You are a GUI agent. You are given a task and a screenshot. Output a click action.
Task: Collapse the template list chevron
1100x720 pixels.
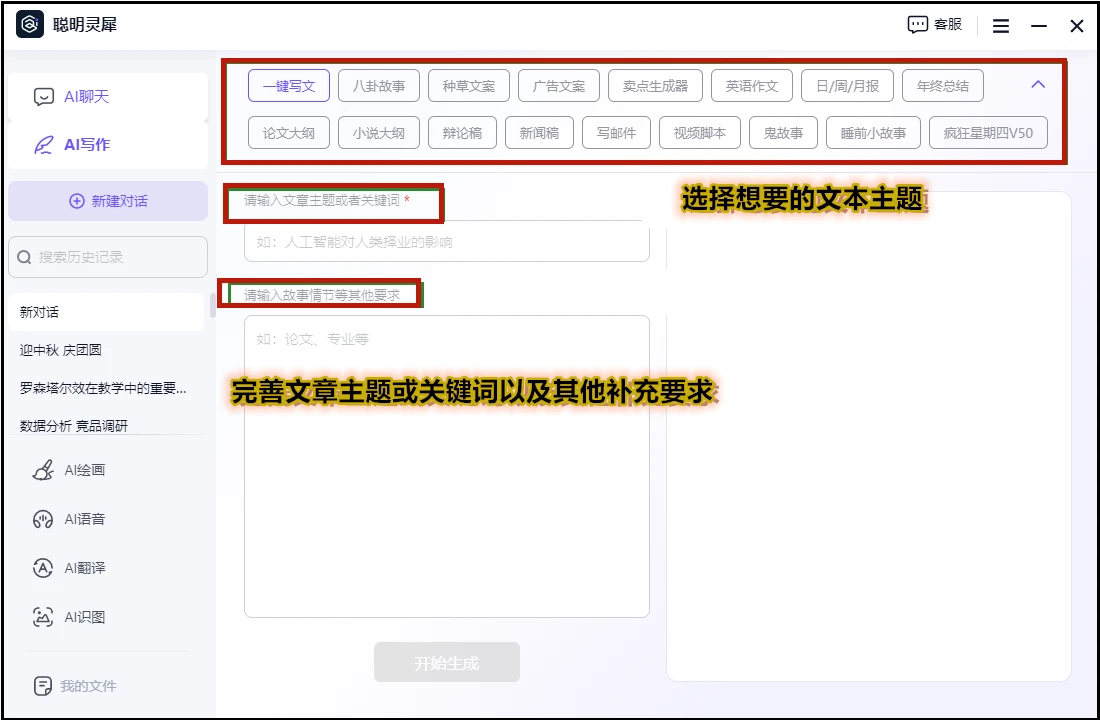pyautogui.click(x=1038, y=84)
